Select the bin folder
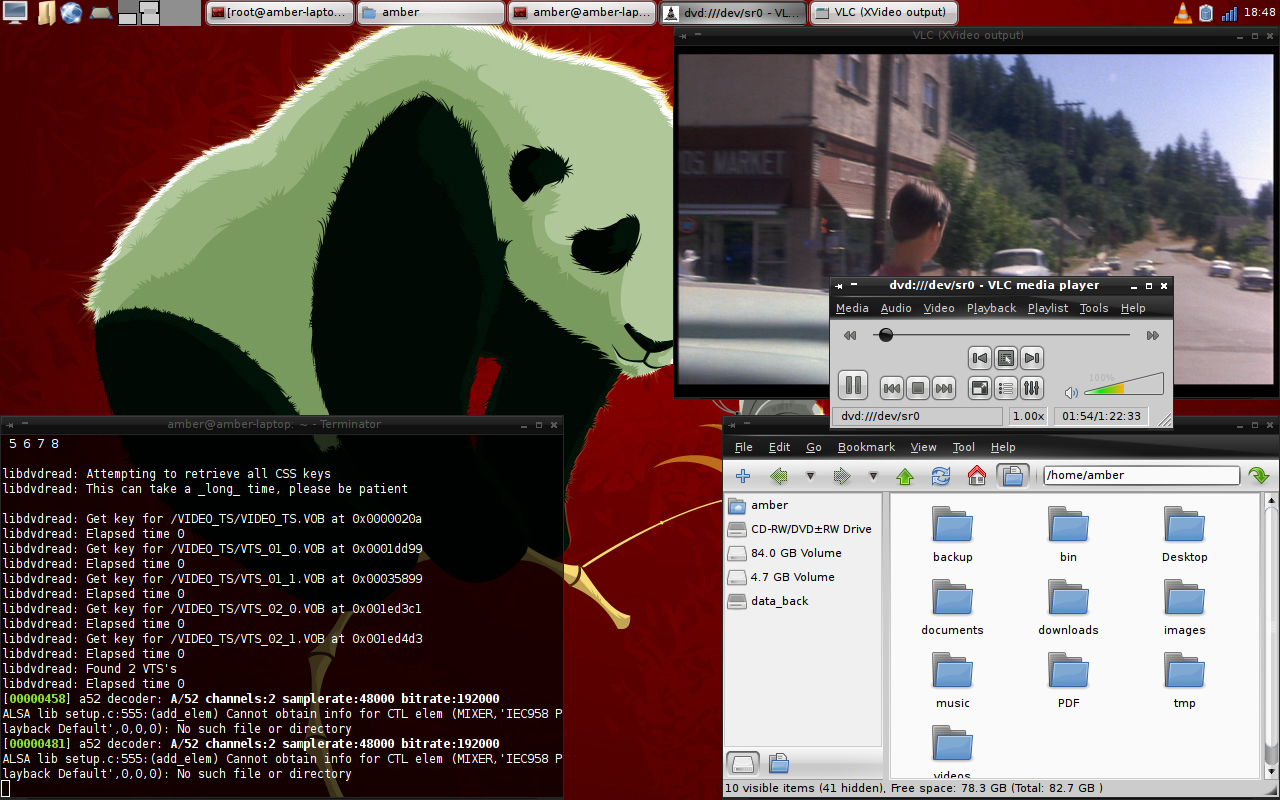Image resolution: width=1280 pixels, height=800 pixels. (x=1068, y=535)
